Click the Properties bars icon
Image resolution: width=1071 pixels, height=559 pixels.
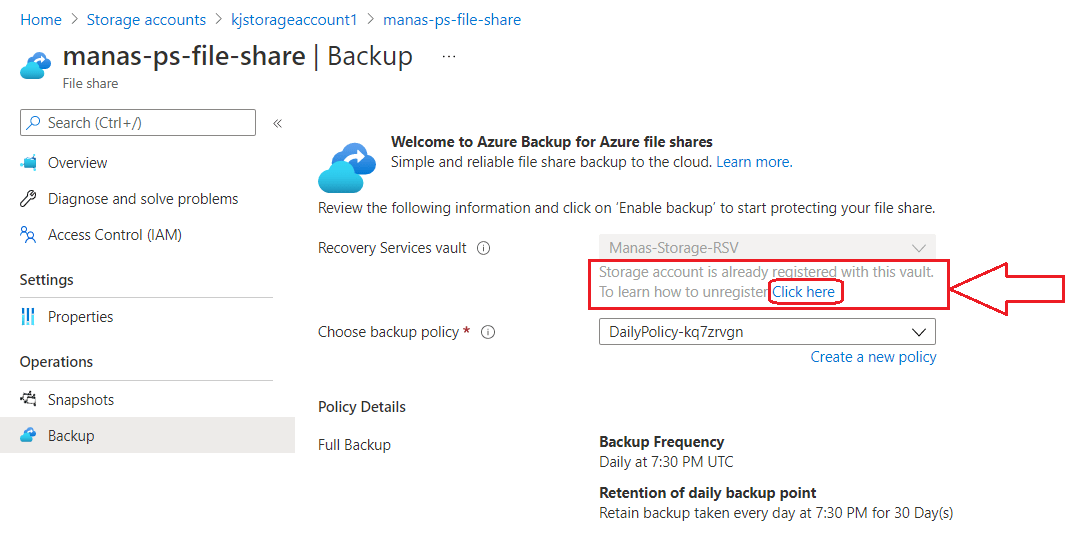(x=28, y=316)
